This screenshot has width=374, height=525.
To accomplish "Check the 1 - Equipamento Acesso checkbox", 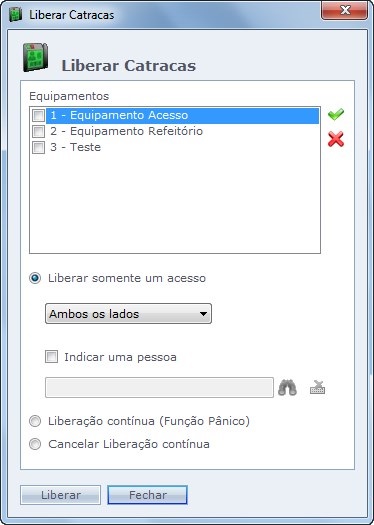I will point(38,116).
